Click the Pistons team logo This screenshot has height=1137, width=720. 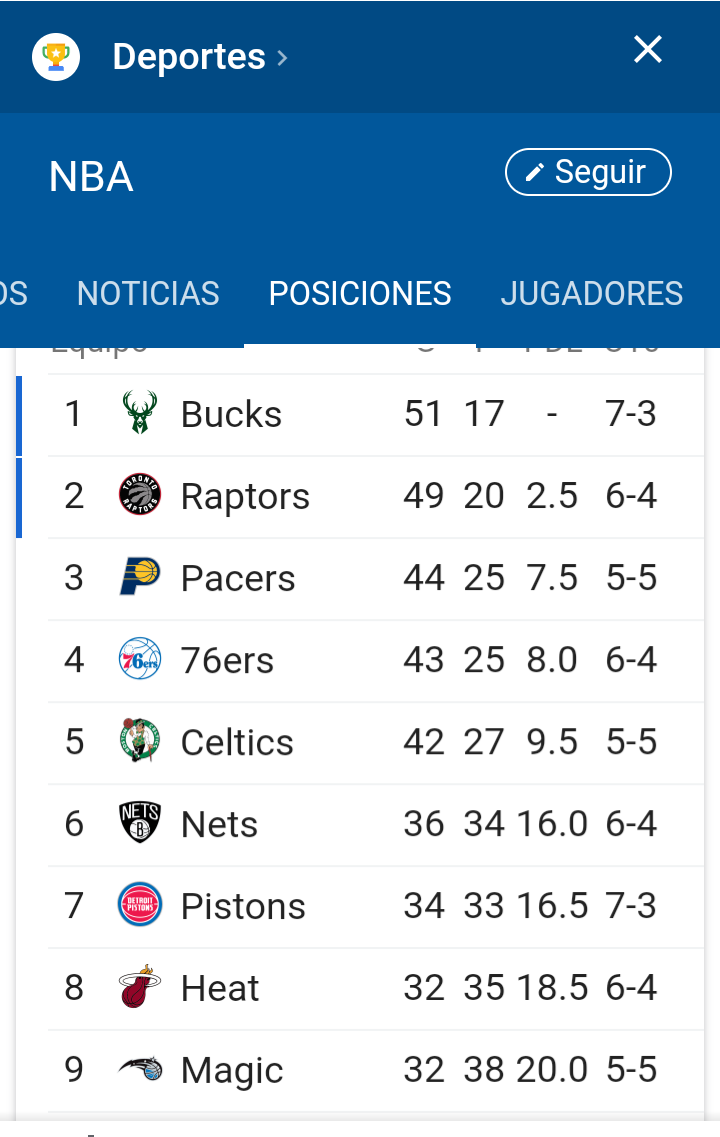(x=140, y=905)
